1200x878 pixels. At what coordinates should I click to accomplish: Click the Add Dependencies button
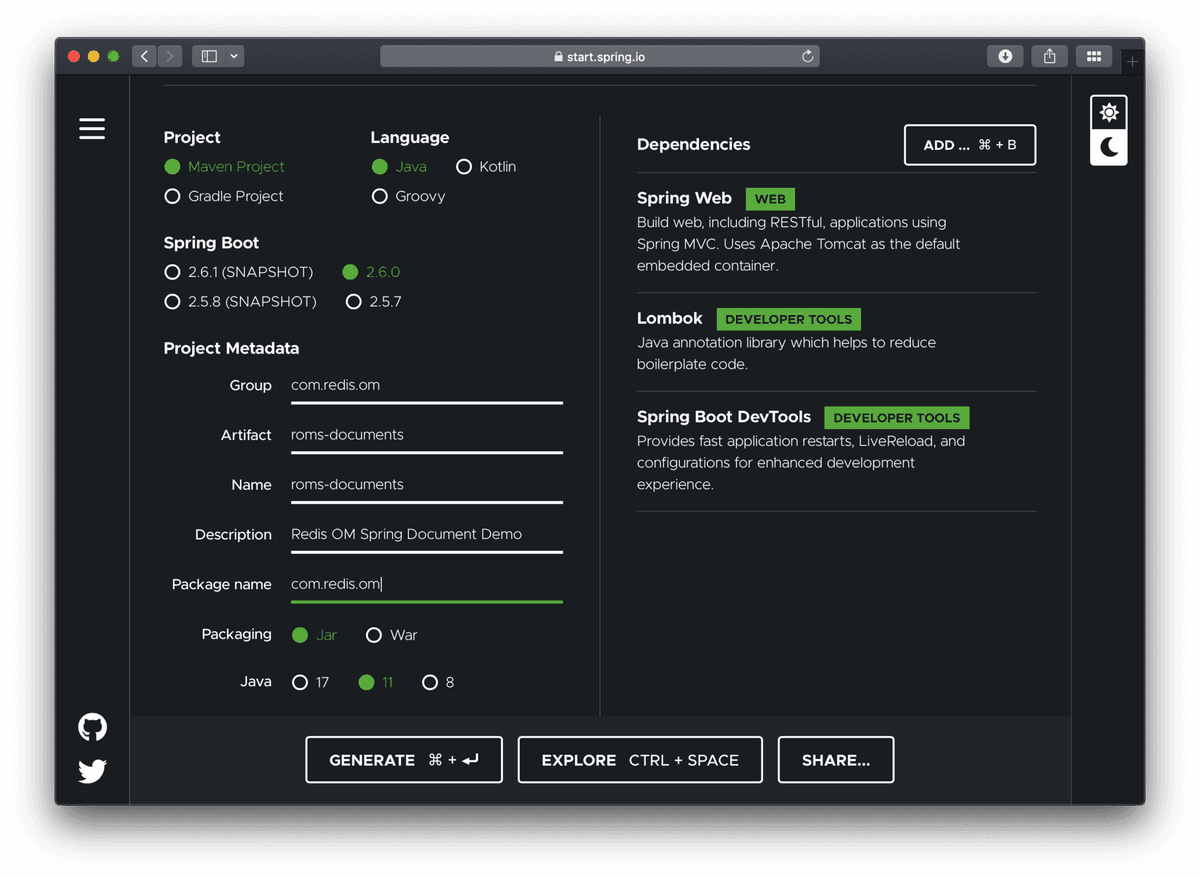point(969,145)
